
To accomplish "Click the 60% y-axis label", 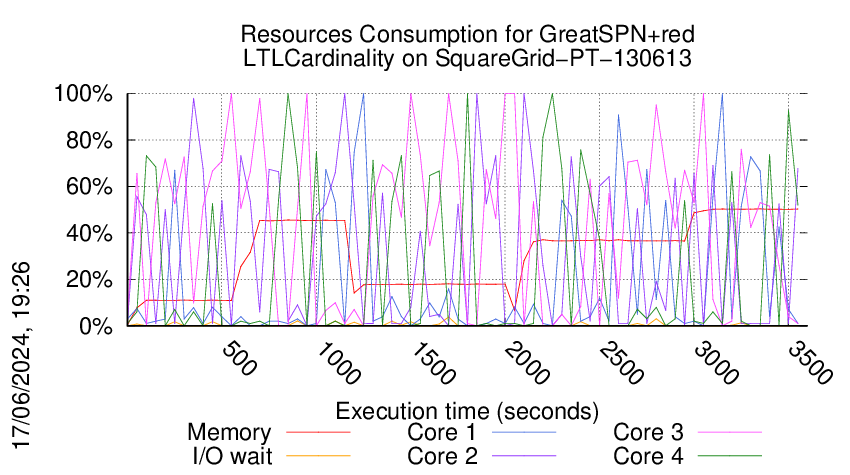I will coord(89,187).
